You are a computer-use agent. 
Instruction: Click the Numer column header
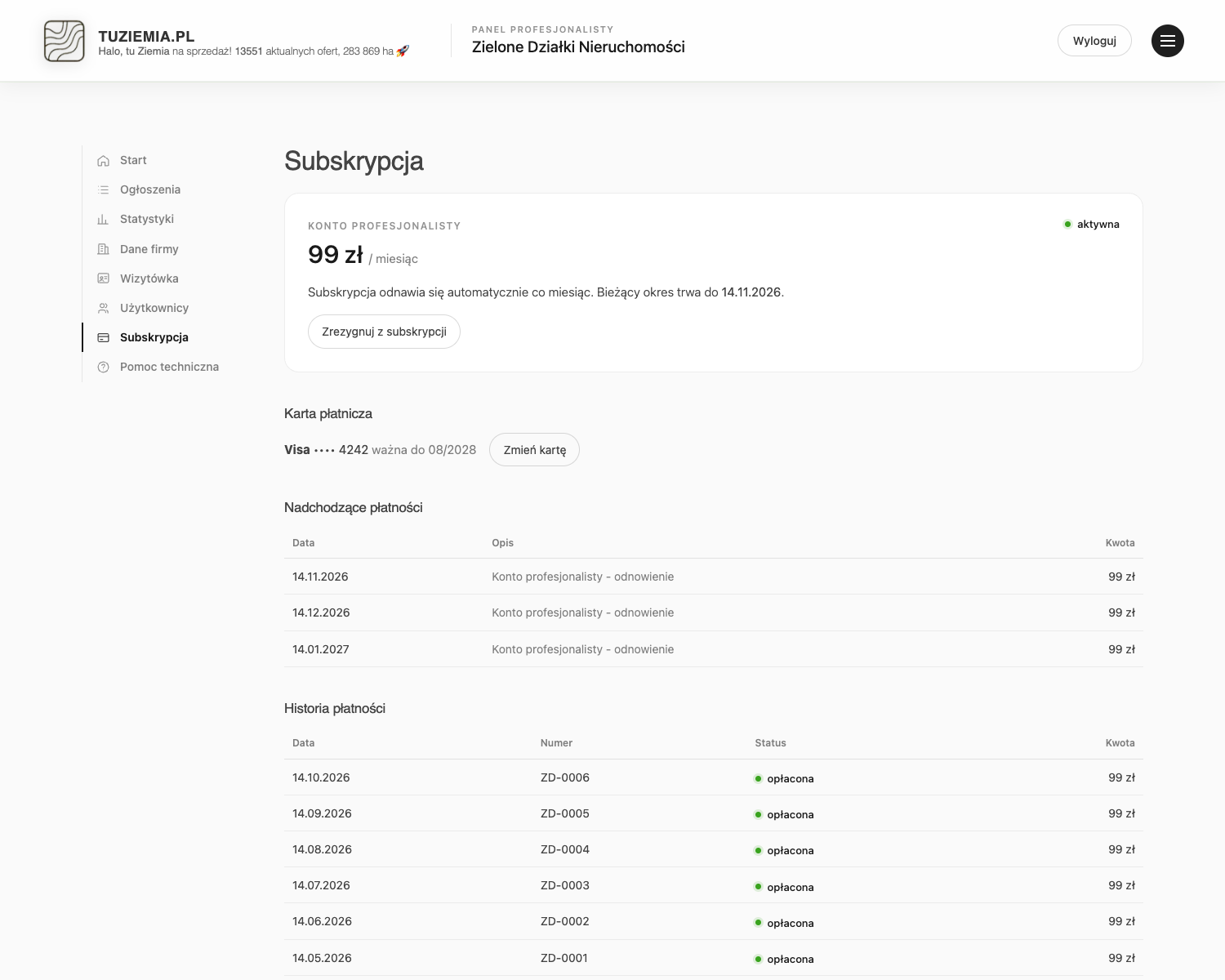556,743
